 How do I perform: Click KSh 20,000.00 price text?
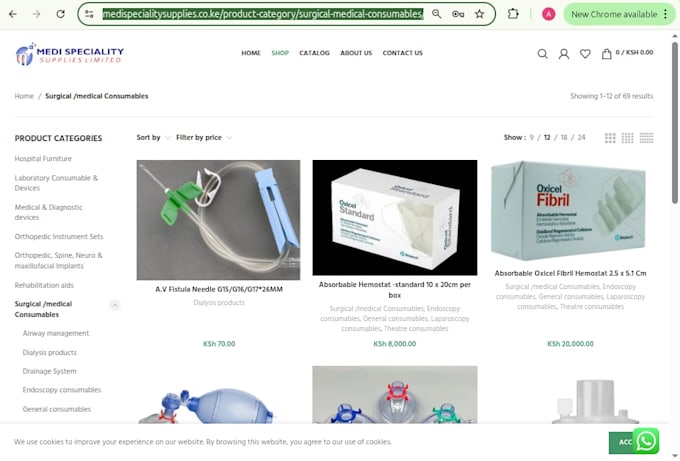pos(570,344)
